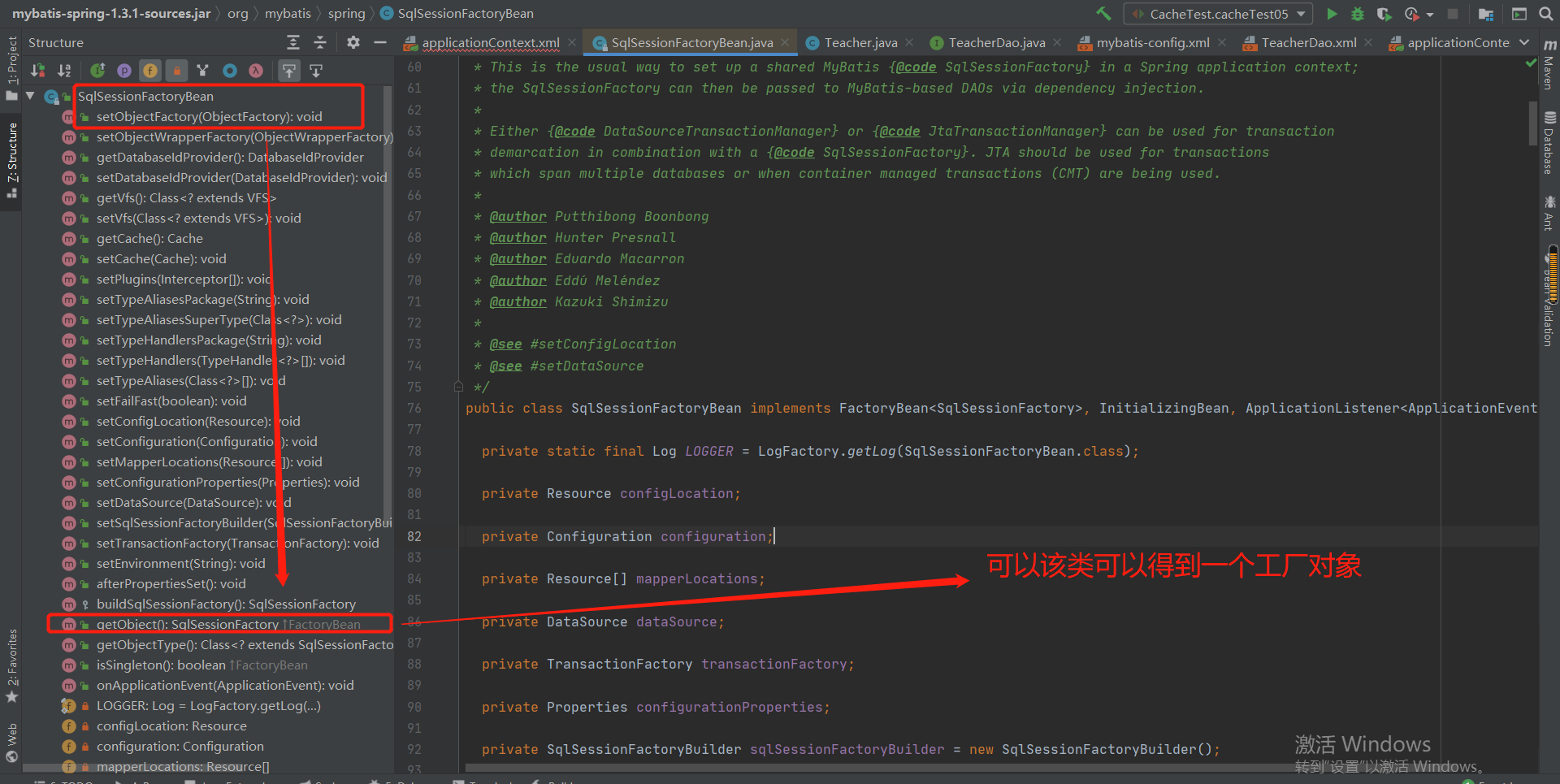1560x784 pixels.
Task: Follow the #setDataSource Javadoc reference
Action: tap(587, 366)
